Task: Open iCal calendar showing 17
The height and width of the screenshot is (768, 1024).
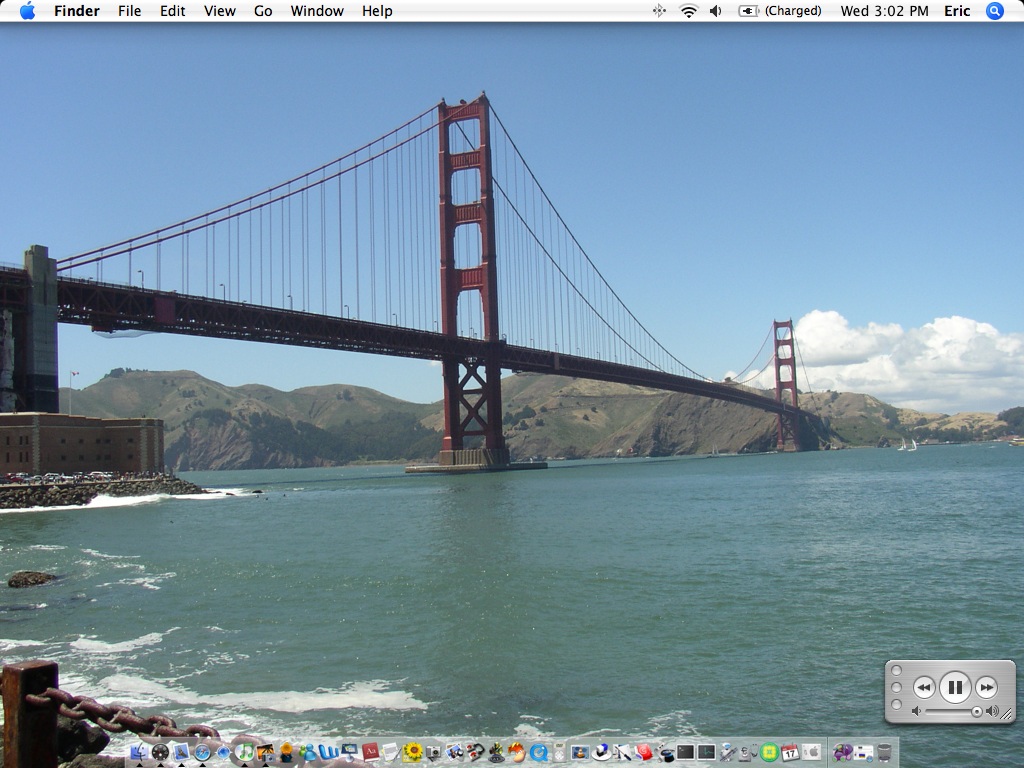Action: pos(790,752)
